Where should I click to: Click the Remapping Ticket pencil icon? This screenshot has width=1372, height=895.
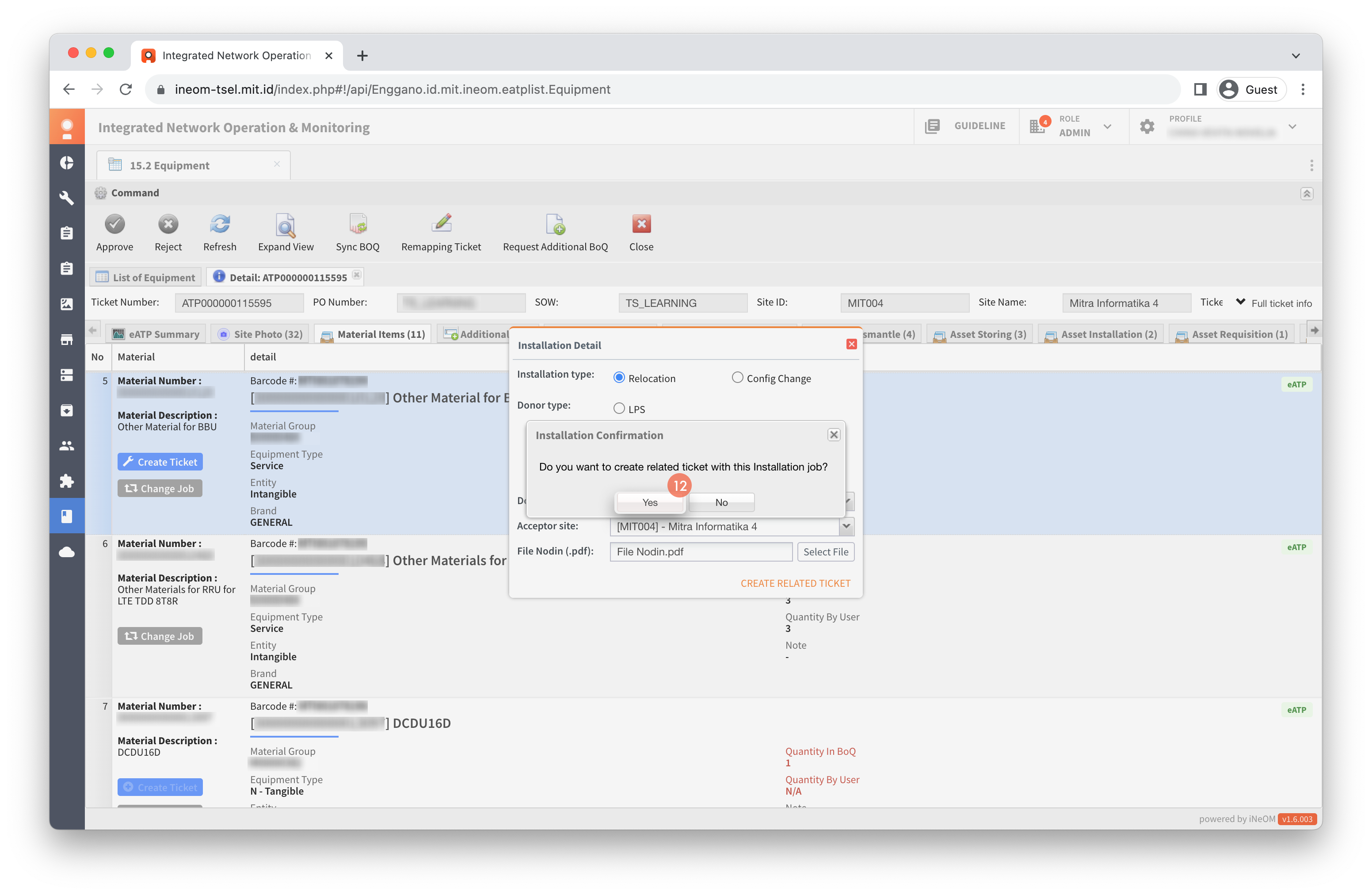coord(441,223)
